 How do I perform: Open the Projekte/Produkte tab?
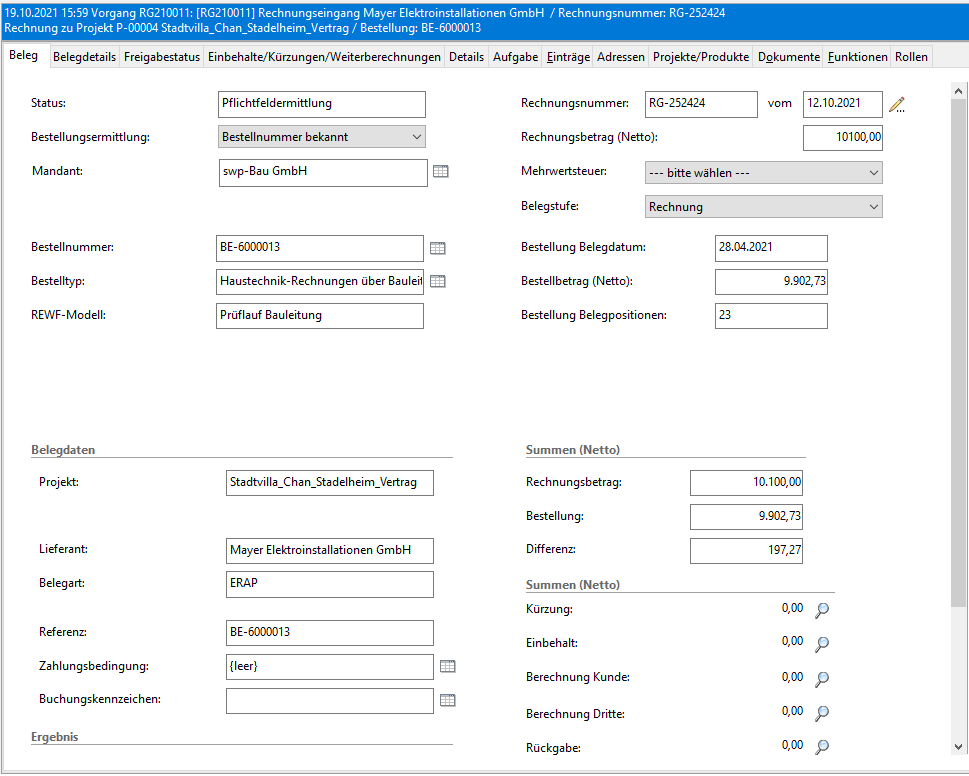pyautogui.click(x=701, y=57)
